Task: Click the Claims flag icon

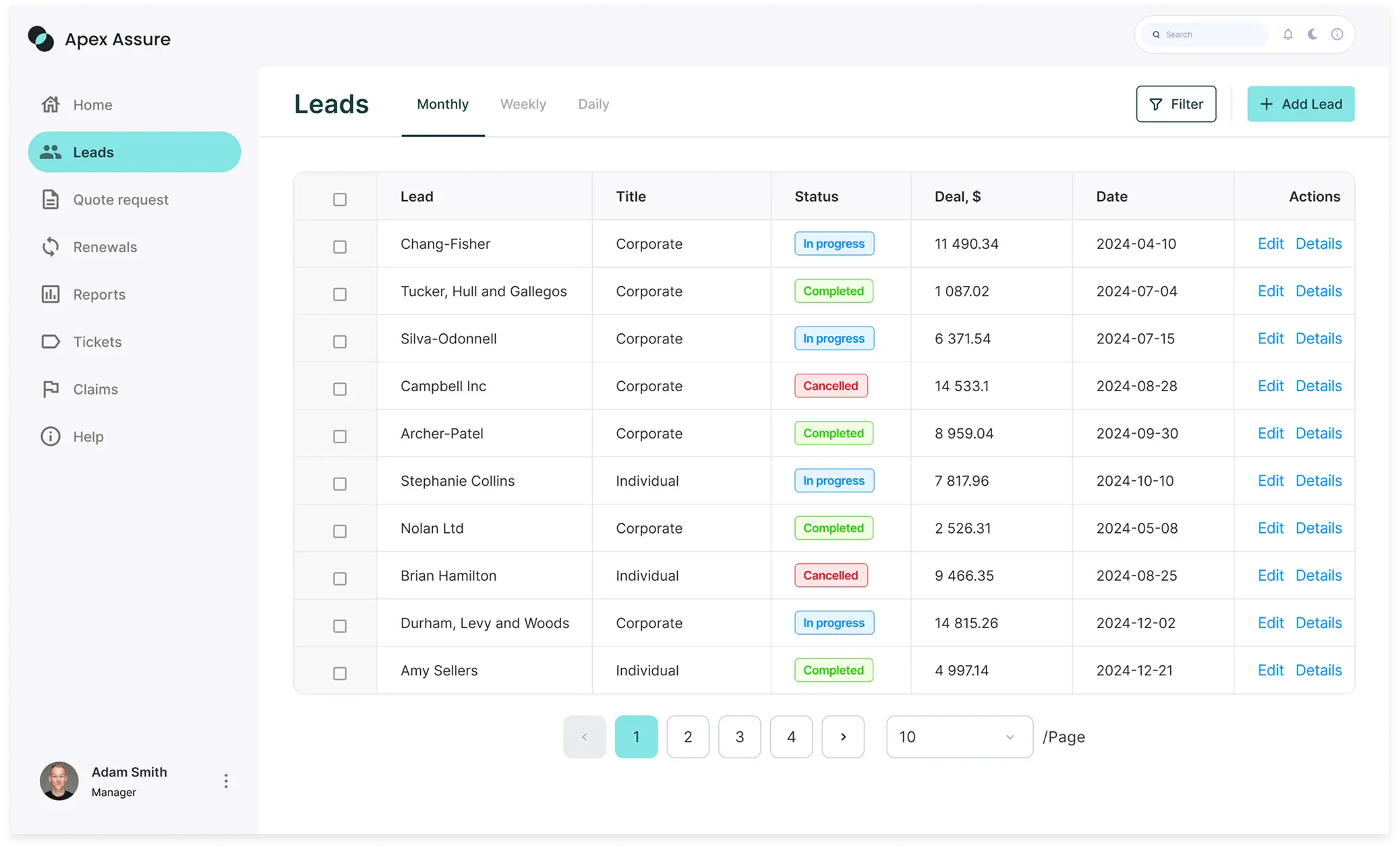Action: click(51, 389)
